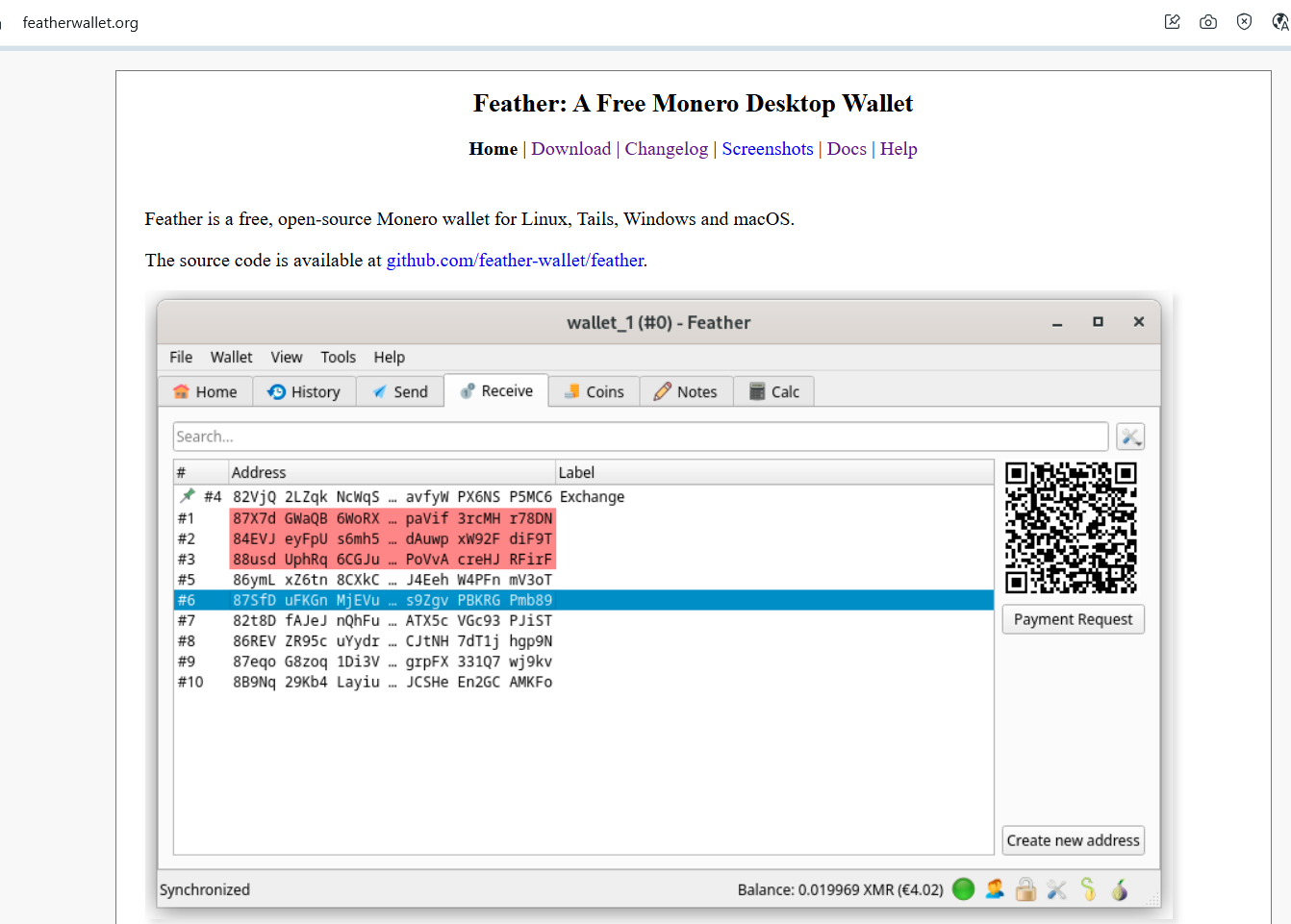The width and height of the screenshot is (1291, 924).
Task: Click the green connection status indicator
Action: [963, 889]
